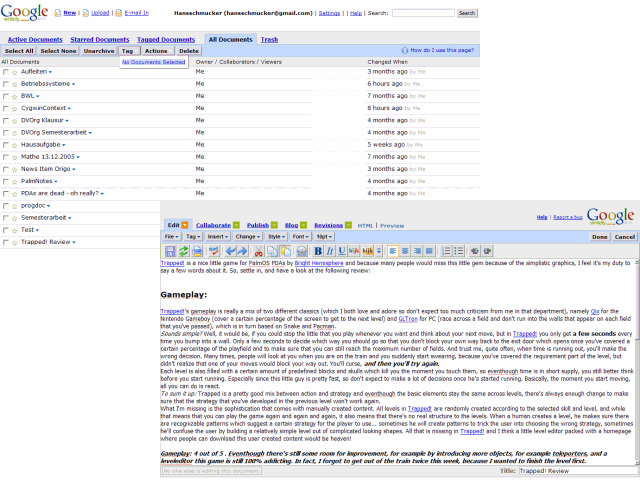
Task: Open the Change dropdown menu
Action: coord(248,237)
